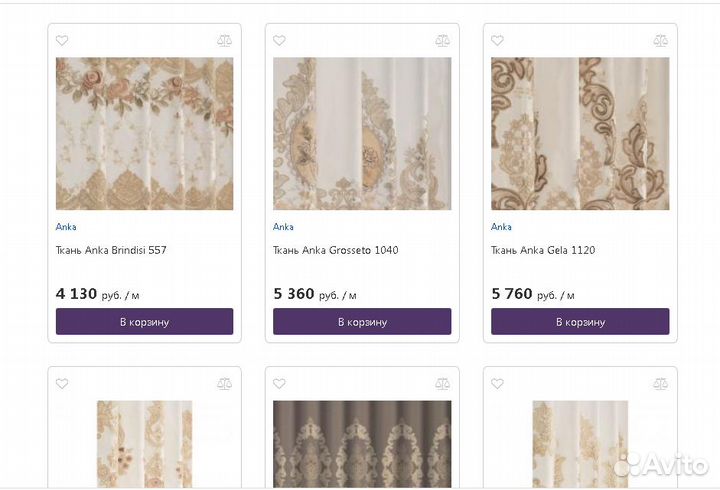View Anka Gela 1120 fabric photo

(x=580, y=133)
